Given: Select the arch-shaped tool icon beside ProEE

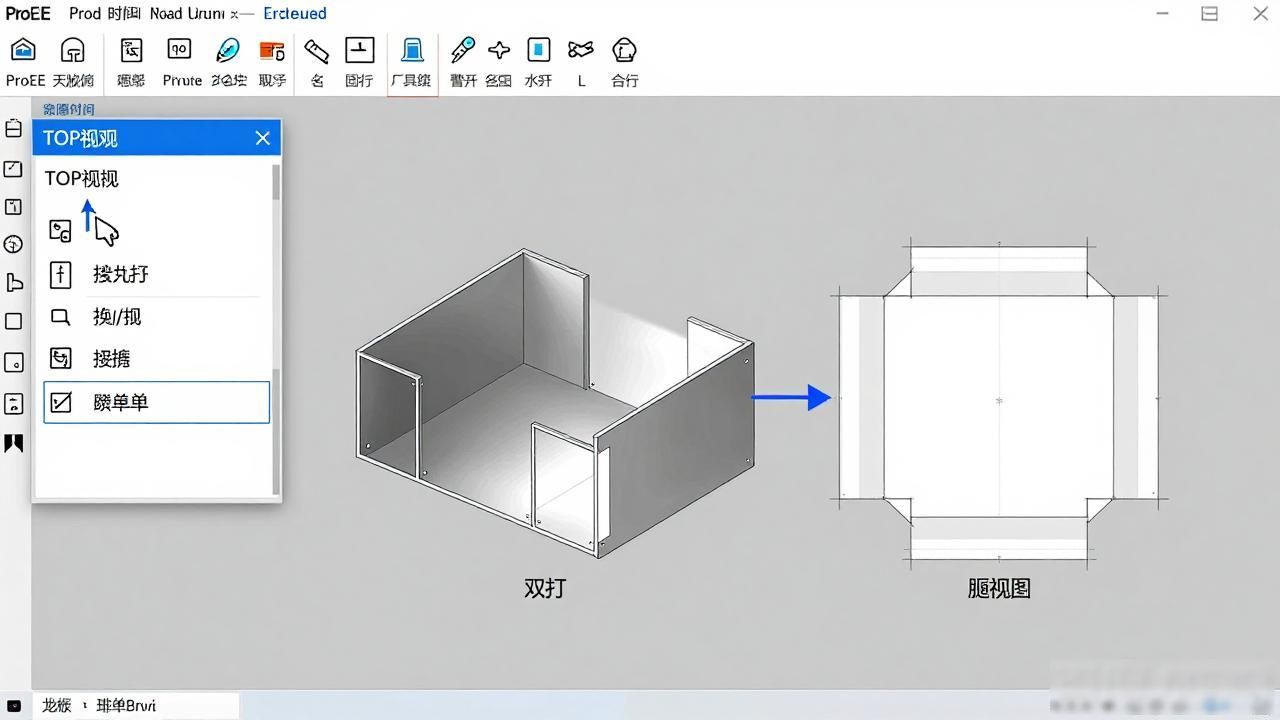Looking at the screenshot, I should tap(72, 50).
